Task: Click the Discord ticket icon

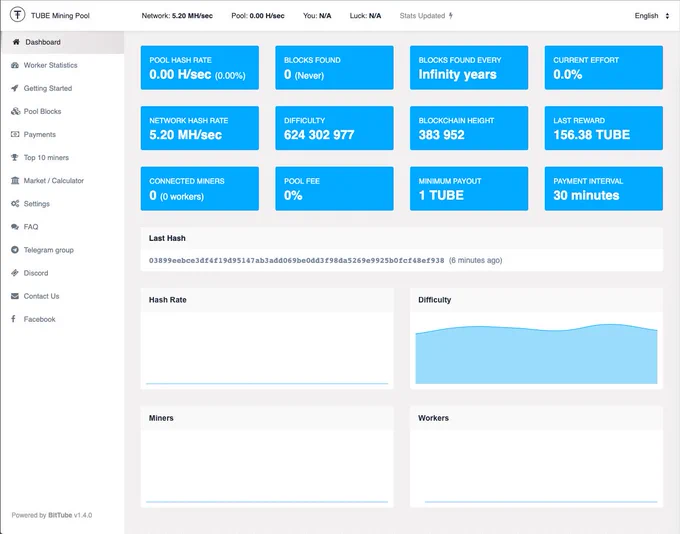Action: tap(15, 273)
